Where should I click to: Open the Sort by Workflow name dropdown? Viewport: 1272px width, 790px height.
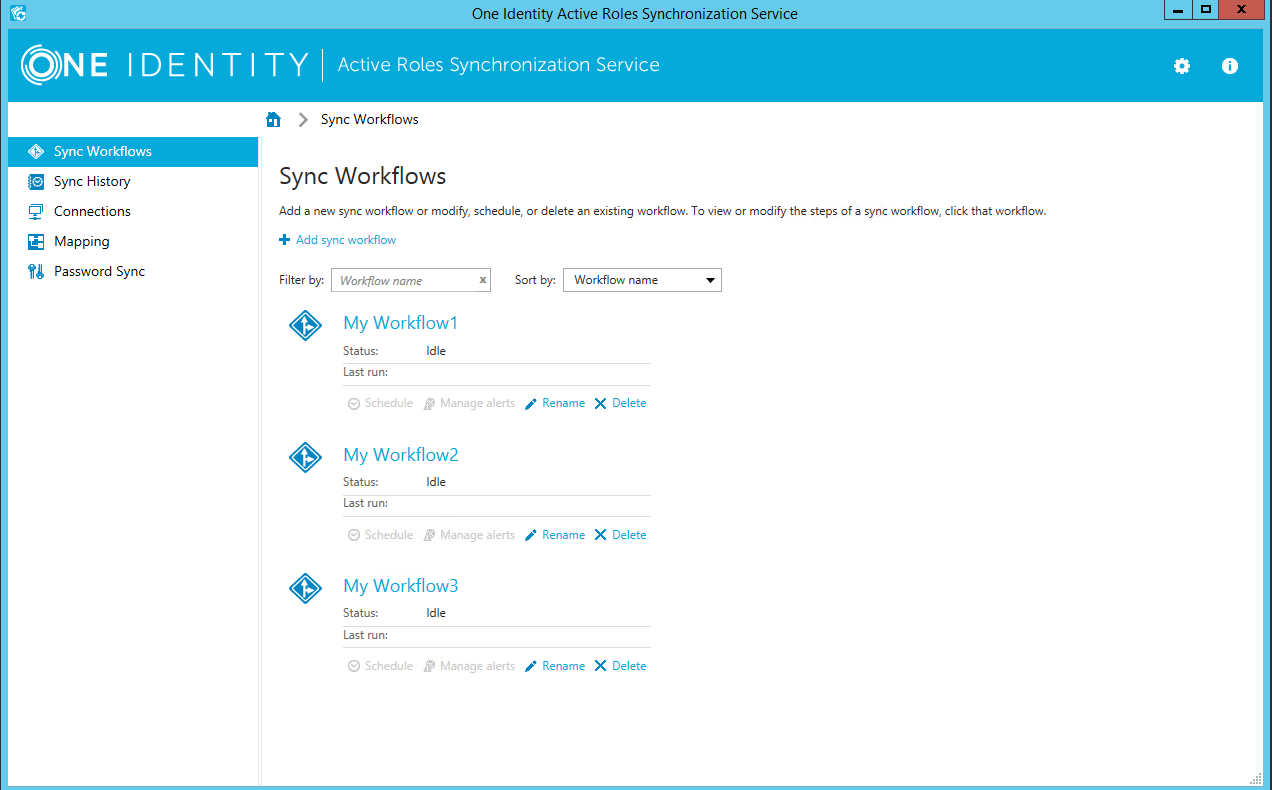click(x=642, y=280)
